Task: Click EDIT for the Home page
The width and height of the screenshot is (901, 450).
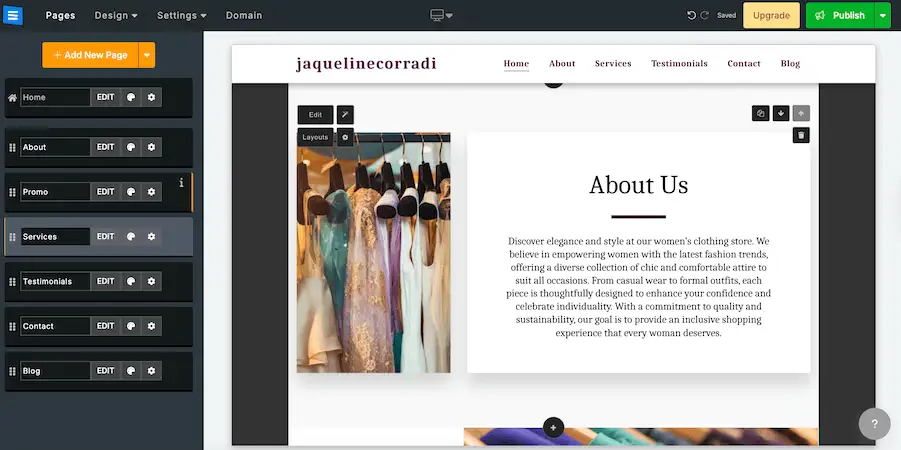Action: [105, 97]
